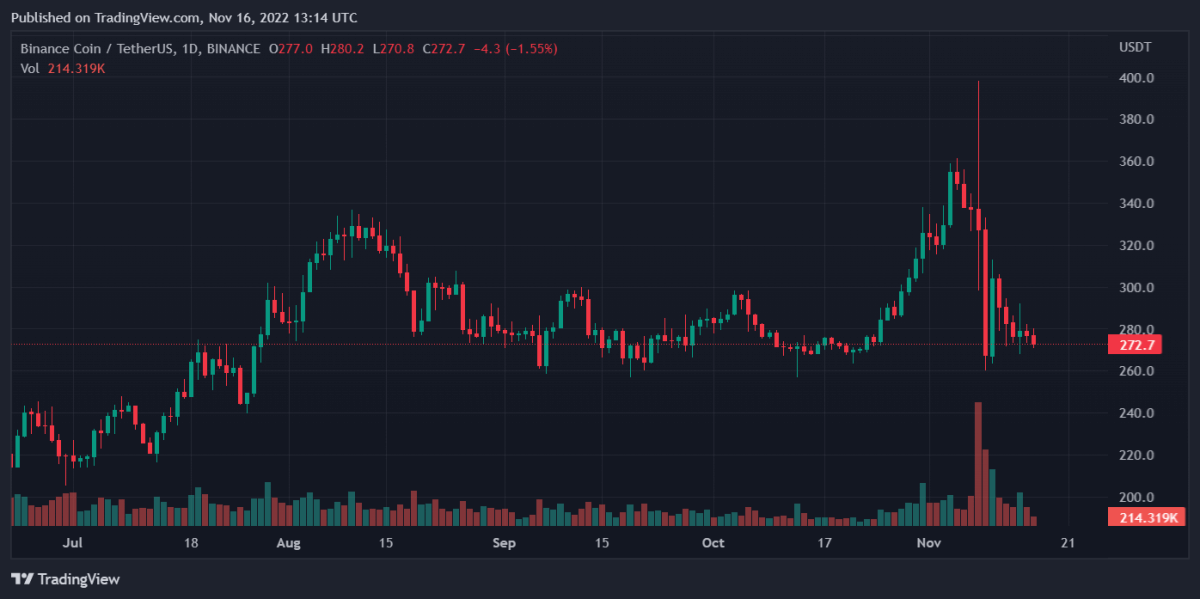1200x599 pixels.
Task: Select the Oct label on the time axis
Action: click(710, 543)
